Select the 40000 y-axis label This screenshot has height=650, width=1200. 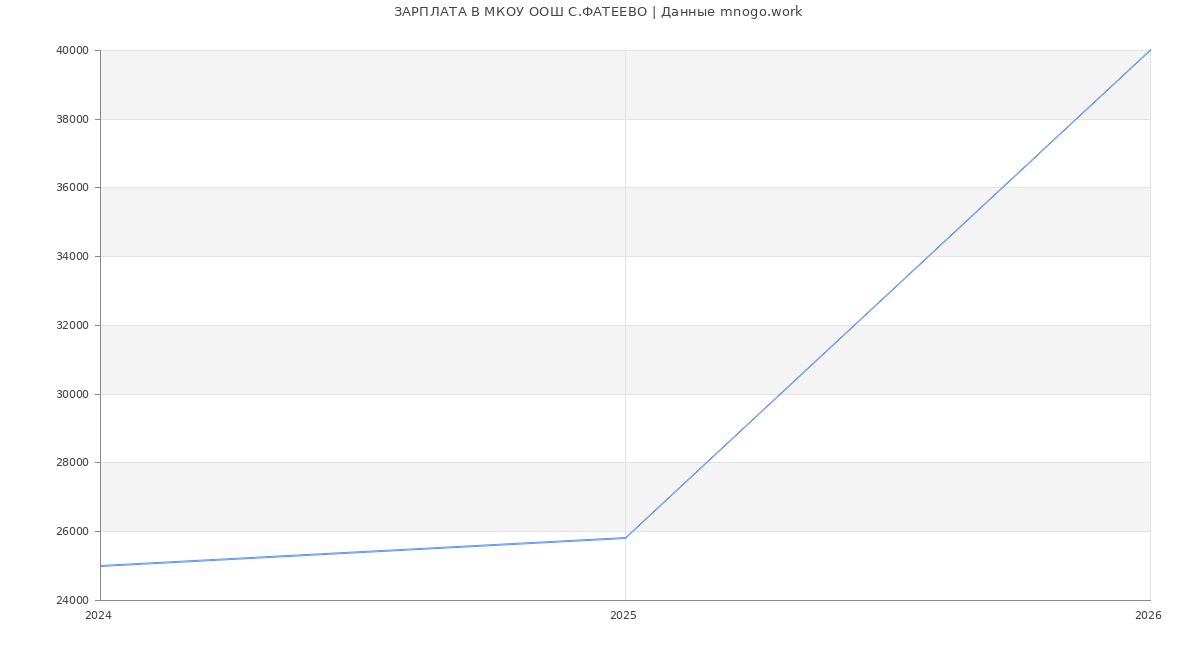click(x=73, y=51)
